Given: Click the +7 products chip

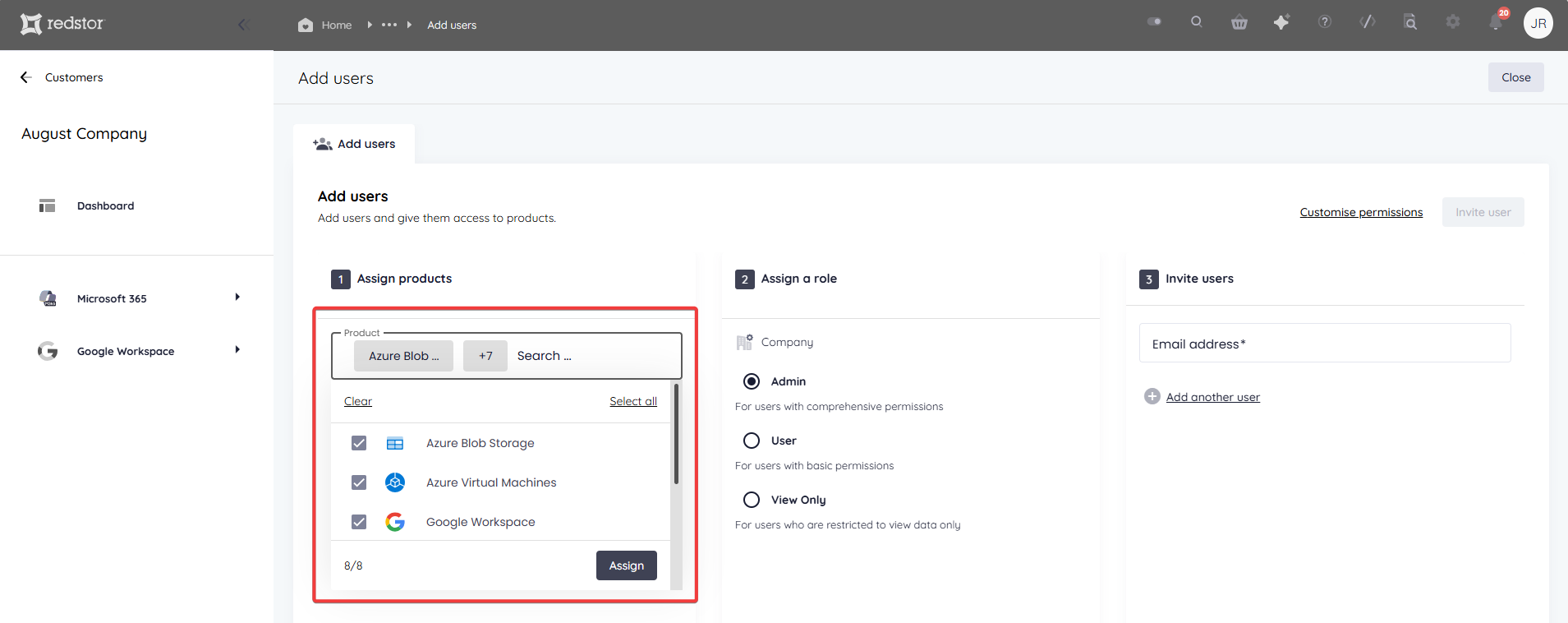Looking at the screenshot, I should coord(485,356).
